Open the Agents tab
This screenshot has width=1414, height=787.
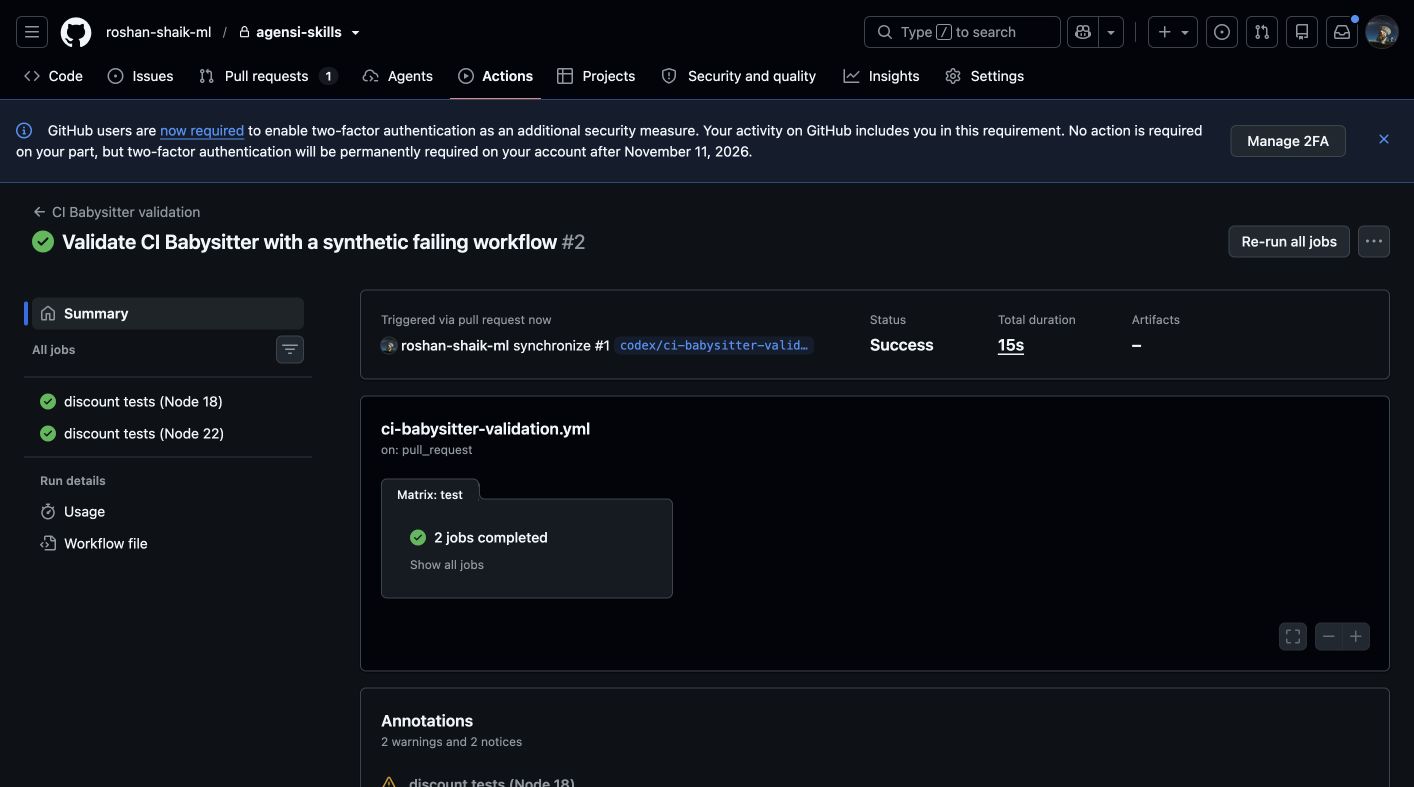[x=397, y=76]
